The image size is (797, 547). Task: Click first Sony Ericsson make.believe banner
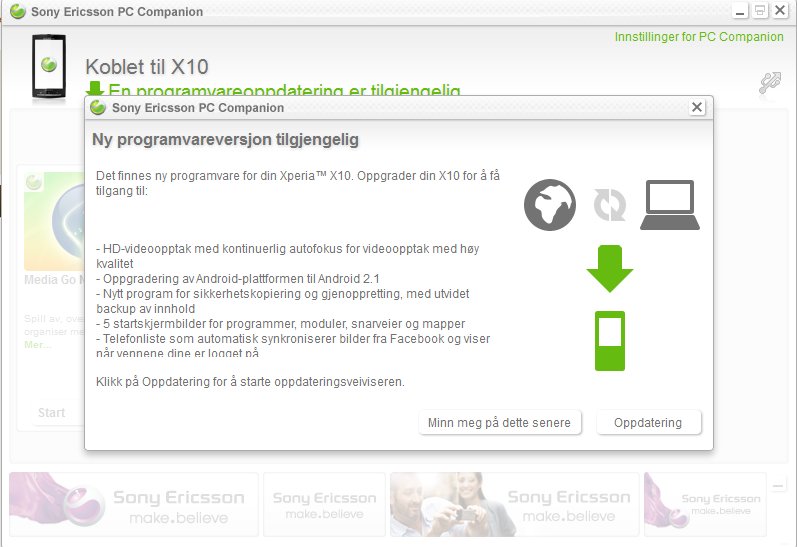[x=134, y=504]
